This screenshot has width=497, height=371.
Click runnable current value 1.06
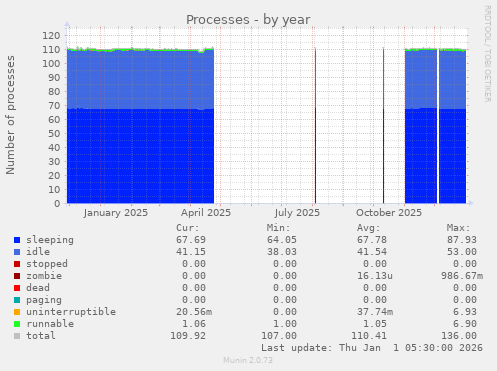[x=194, y=324]
